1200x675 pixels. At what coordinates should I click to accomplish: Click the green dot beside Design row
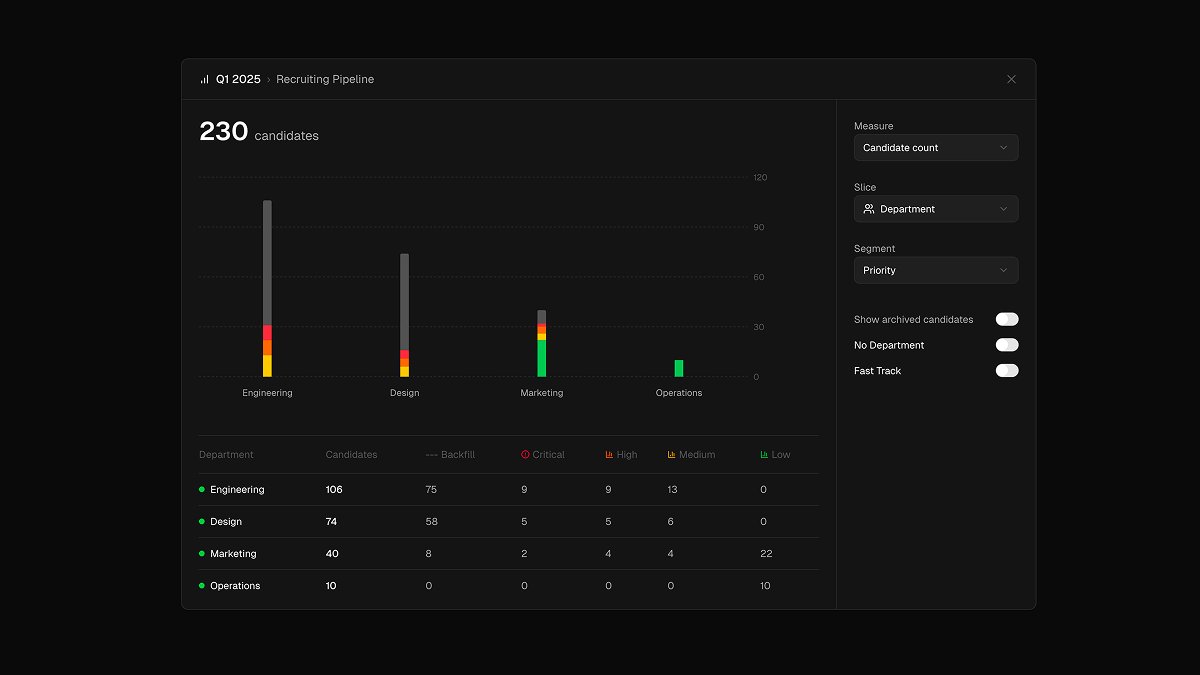[202, 521]
